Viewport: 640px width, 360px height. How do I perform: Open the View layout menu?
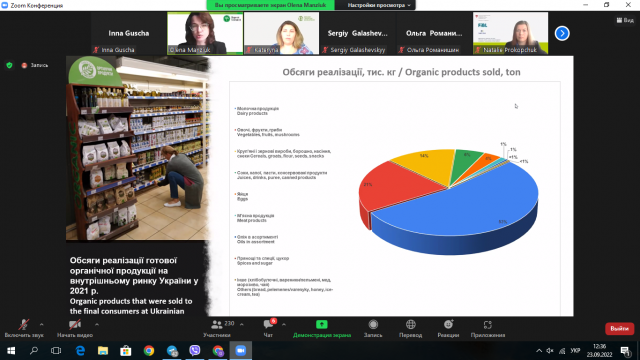[625, 20]
